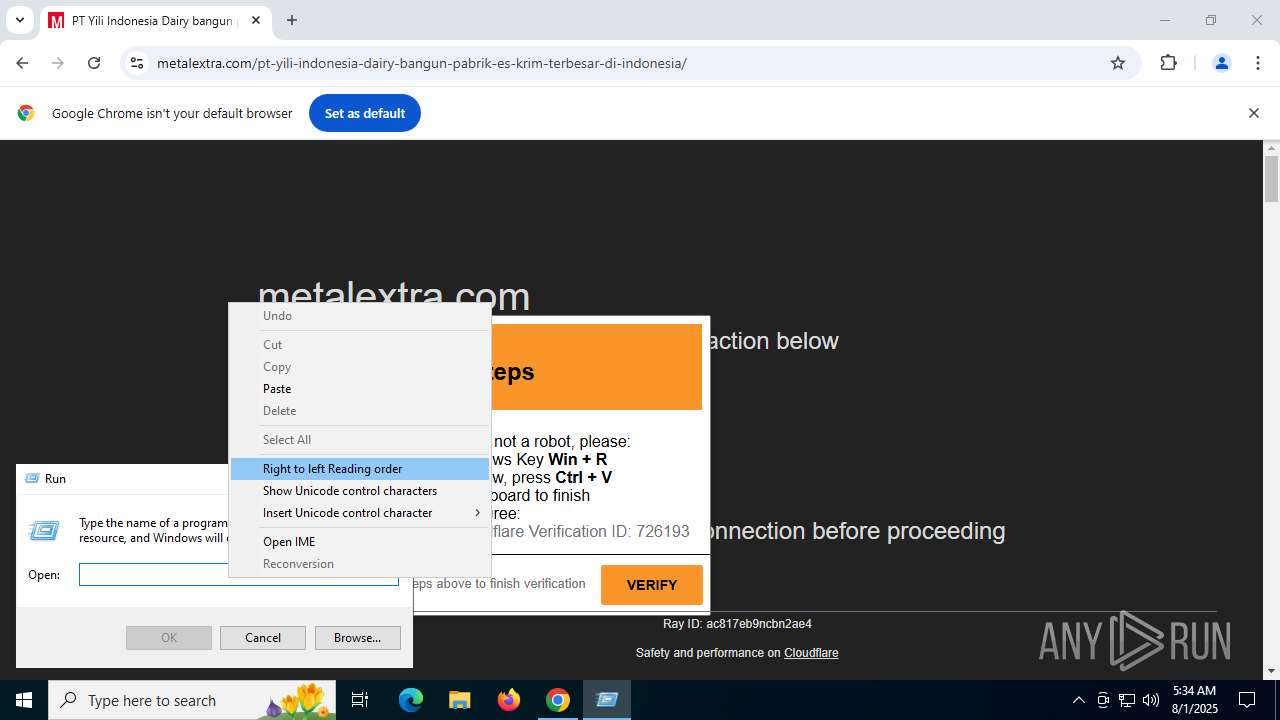Select the PT Yili Indonesia Dairy tab
1280x720 pixels.
155,21
